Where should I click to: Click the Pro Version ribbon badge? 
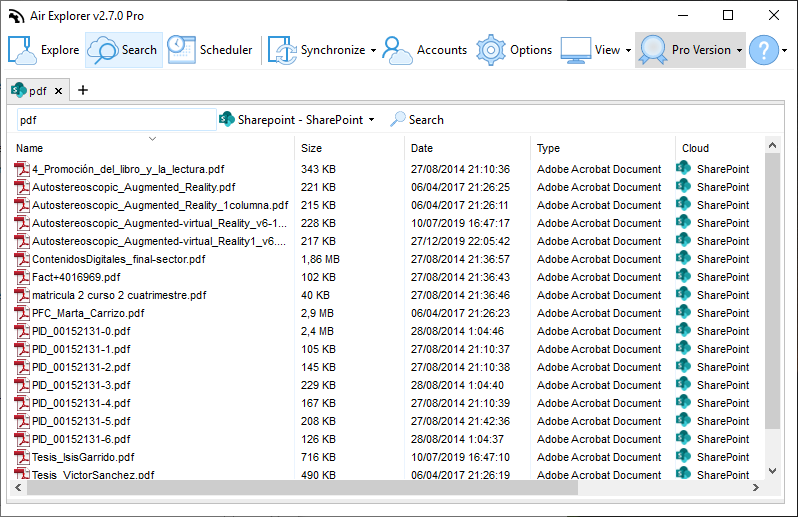[653, 50]
